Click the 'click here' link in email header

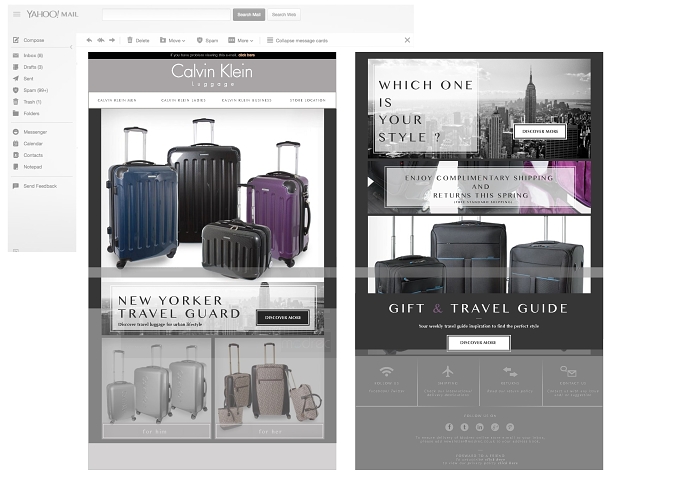click(x=246, y=55)
